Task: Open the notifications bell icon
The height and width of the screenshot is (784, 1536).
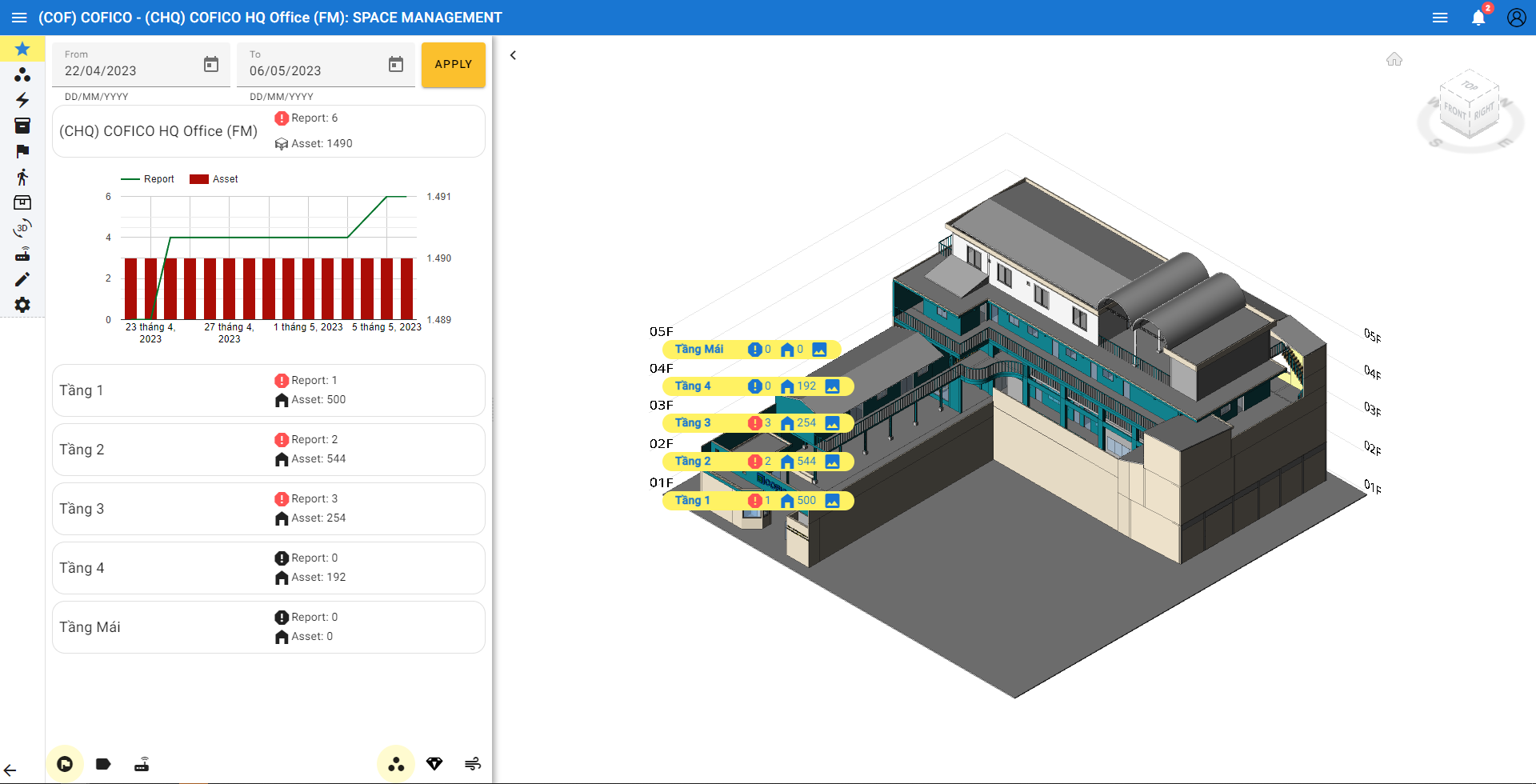Action: click(x=1478, y=18)
